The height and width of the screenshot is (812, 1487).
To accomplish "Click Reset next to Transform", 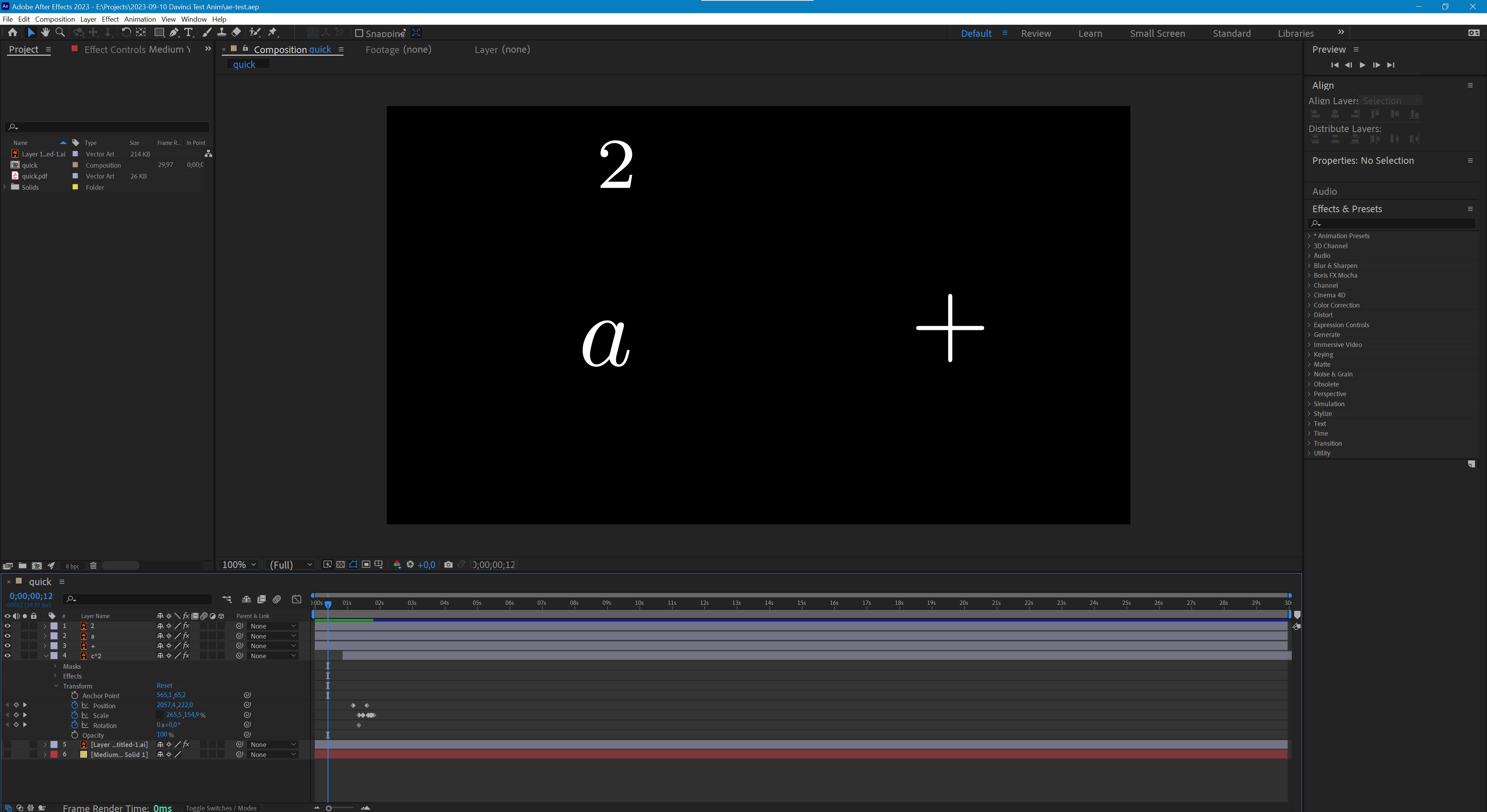I will [164, 686].
